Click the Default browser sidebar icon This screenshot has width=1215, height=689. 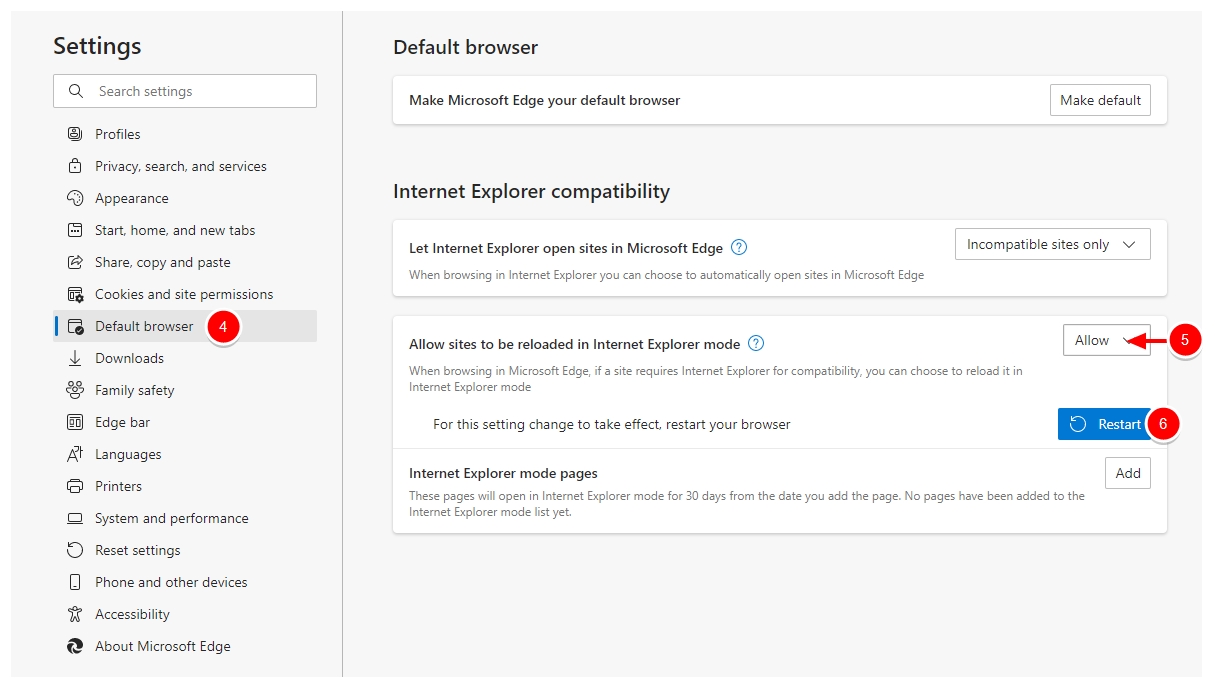pyautogui.click(x=75, y=326)
